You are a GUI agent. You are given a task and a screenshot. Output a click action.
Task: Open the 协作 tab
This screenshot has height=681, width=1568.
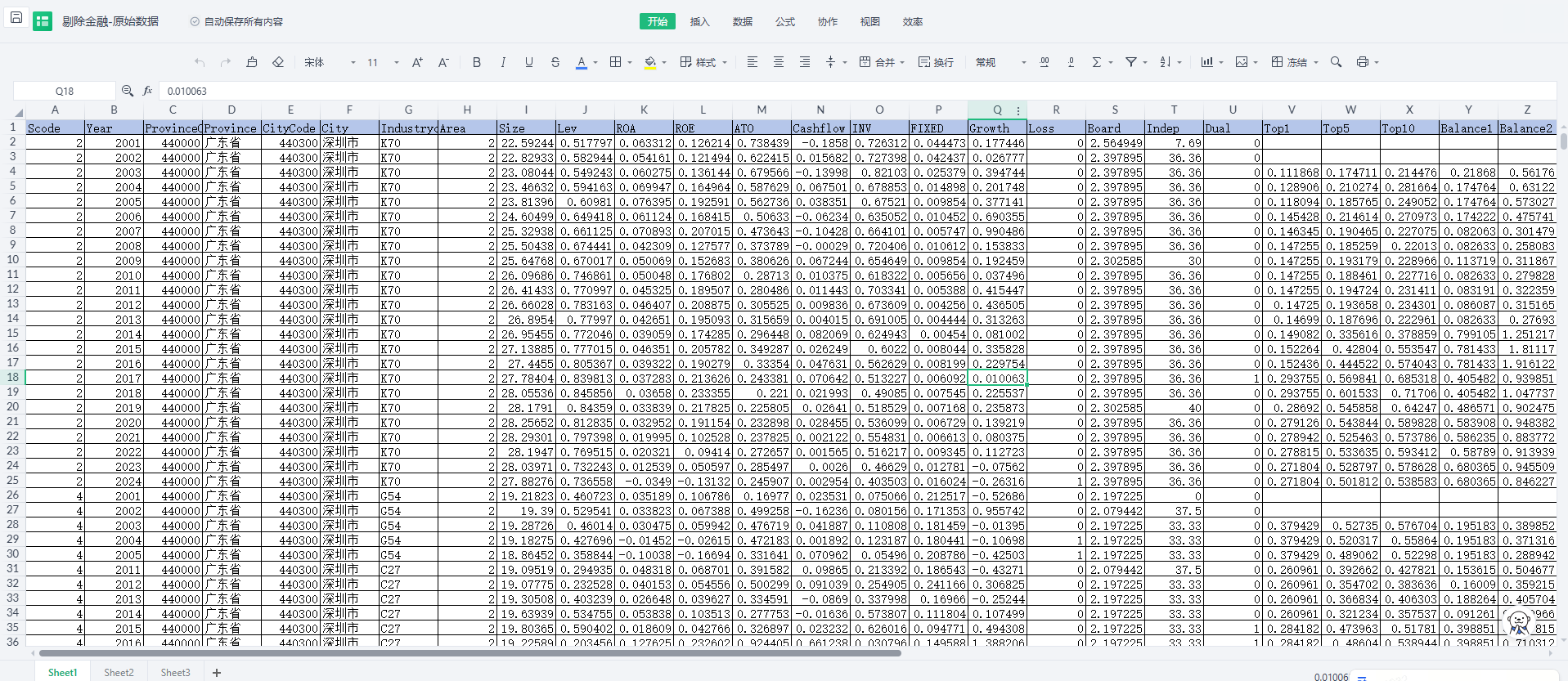click(x=828, y=21)
